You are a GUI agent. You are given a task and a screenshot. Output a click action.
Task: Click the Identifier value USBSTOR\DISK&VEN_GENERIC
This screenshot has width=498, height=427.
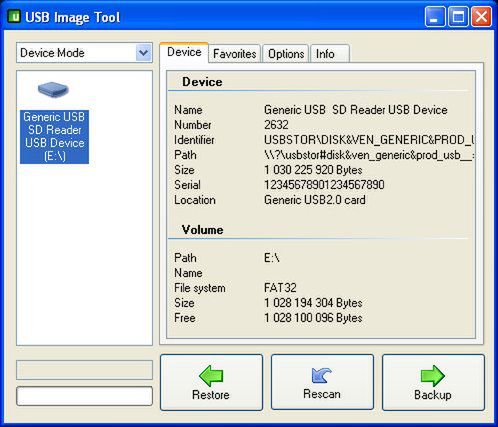tap(369, 140)
